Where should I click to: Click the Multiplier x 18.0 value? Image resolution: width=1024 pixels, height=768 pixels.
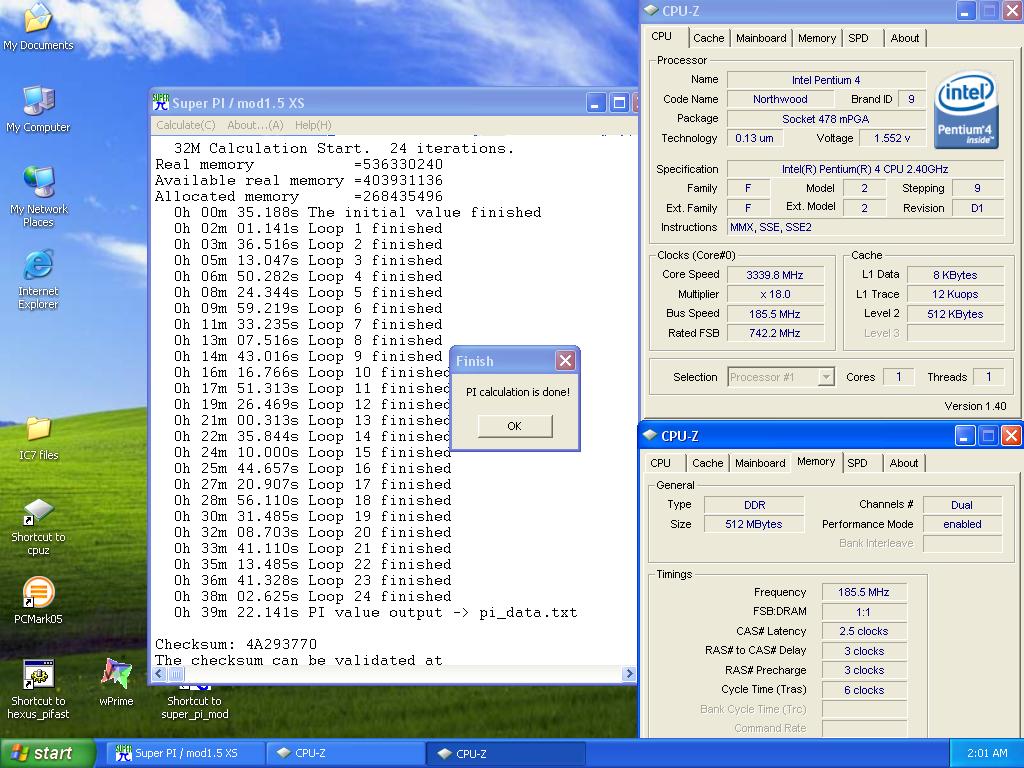[x=775, y=295]
